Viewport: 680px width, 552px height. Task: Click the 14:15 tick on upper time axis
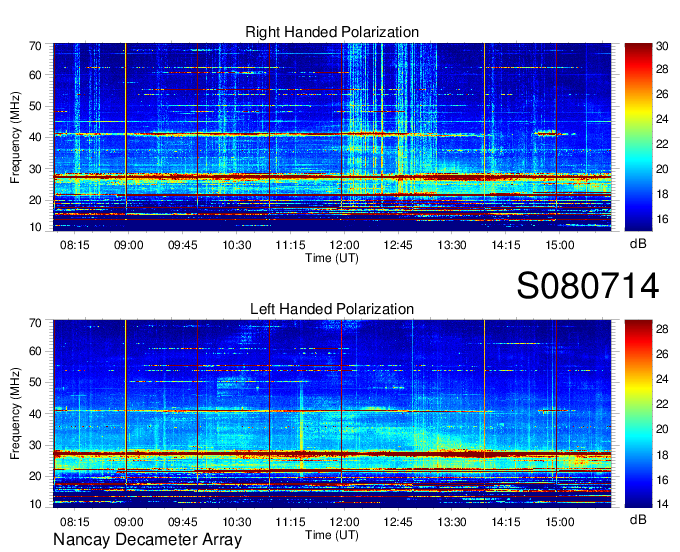[506, 245]
